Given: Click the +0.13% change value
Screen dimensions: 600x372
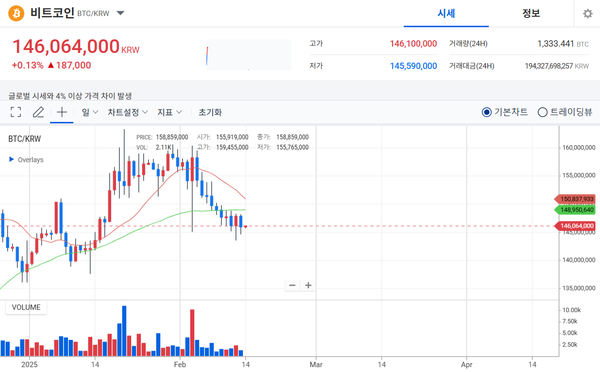Looking at the screenshot, I should pos(28,65).
